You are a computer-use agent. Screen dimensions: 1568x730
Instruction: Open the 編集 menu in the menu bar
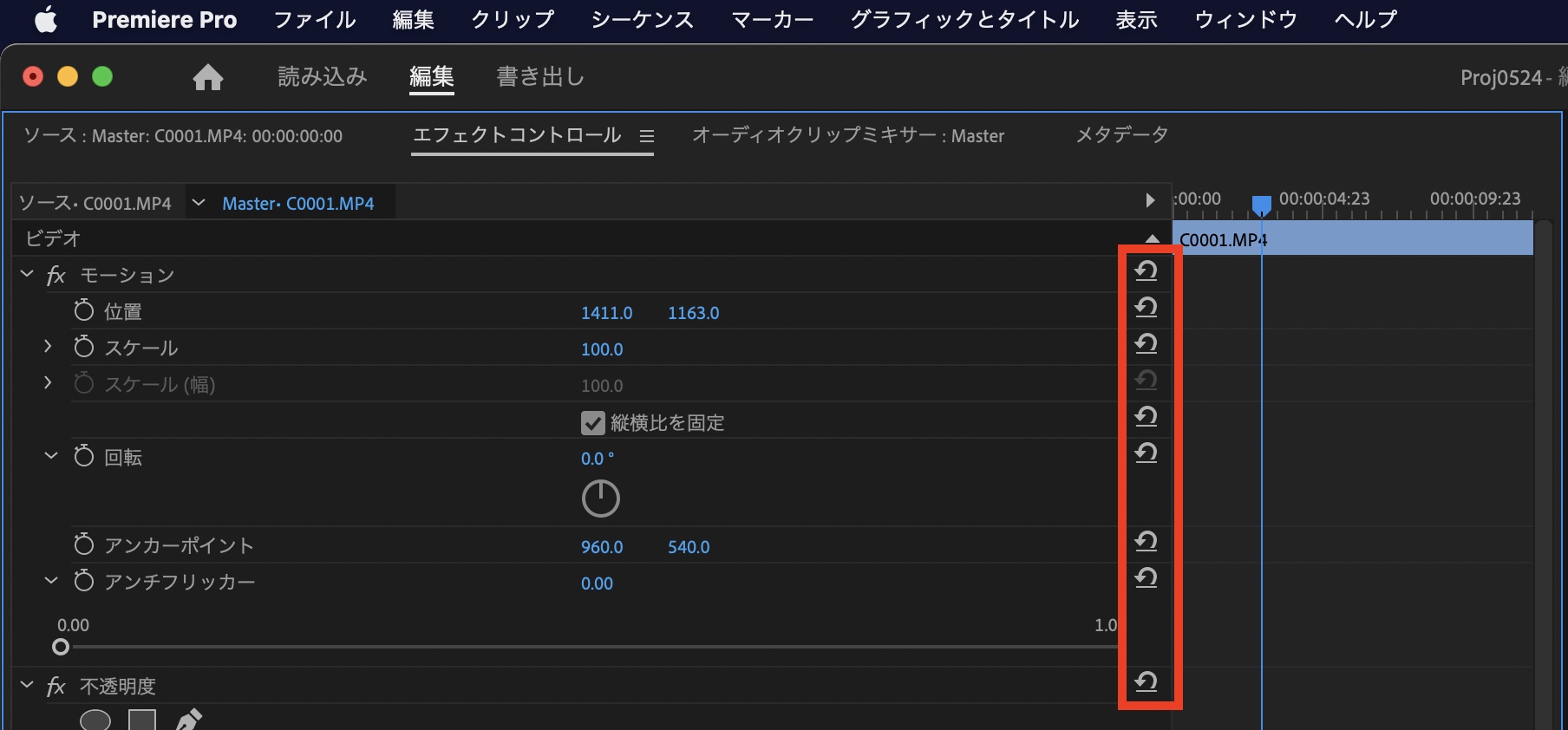414,20
